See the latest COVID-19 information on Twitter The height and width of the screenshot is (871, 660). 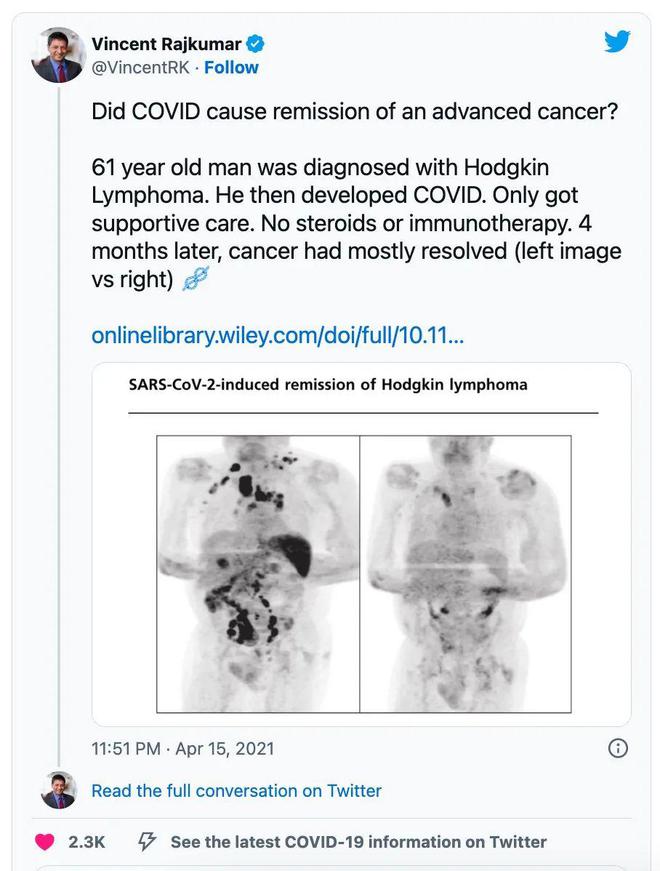coord(358,842)
